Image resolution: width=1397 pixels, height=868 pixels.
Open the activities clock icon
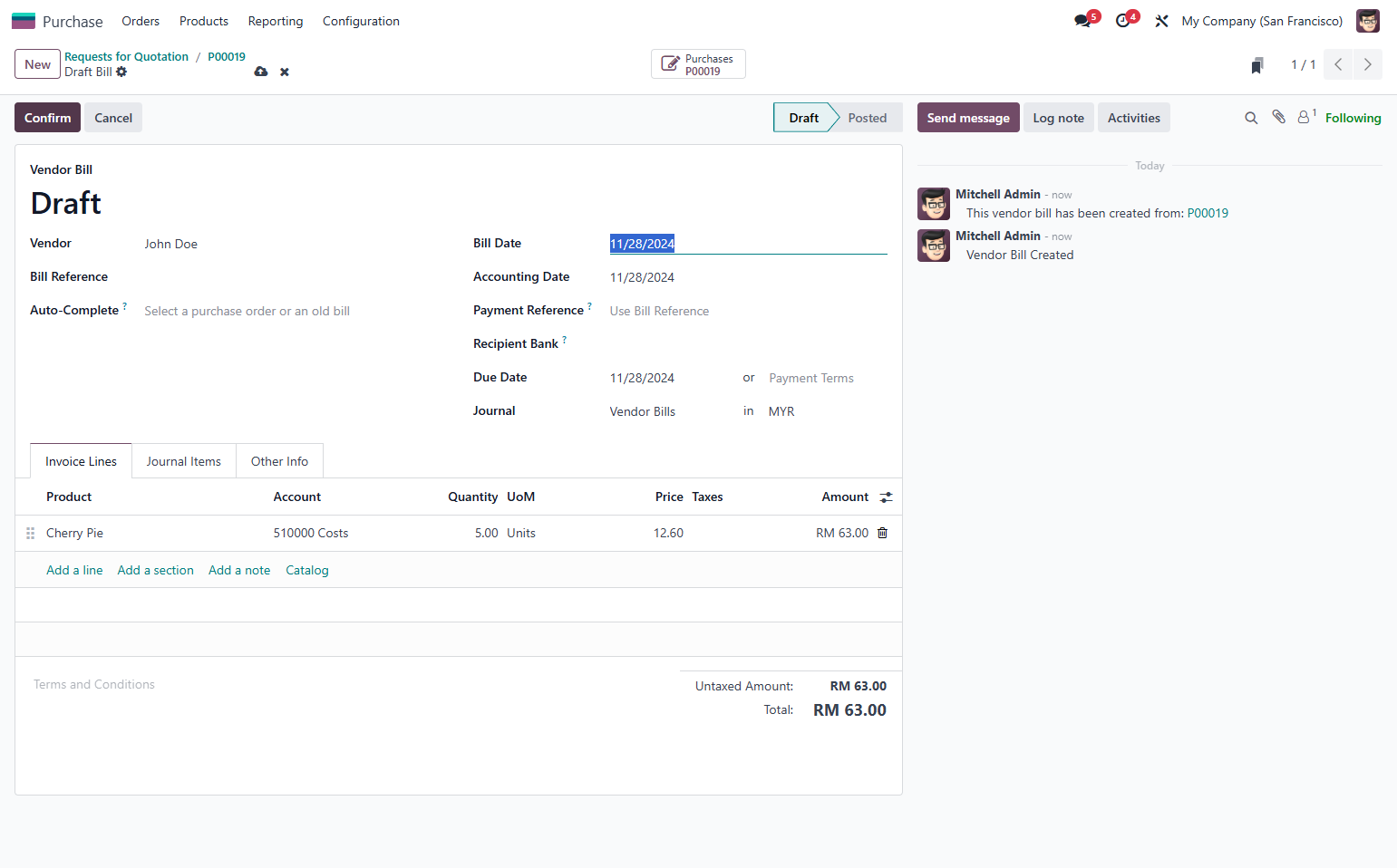click(1123, 21)
